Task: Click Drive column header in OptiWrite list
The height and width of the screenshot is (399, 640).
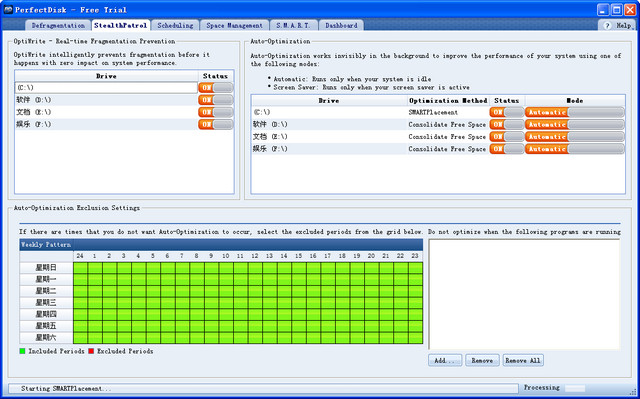Action: tap(106, 76)
